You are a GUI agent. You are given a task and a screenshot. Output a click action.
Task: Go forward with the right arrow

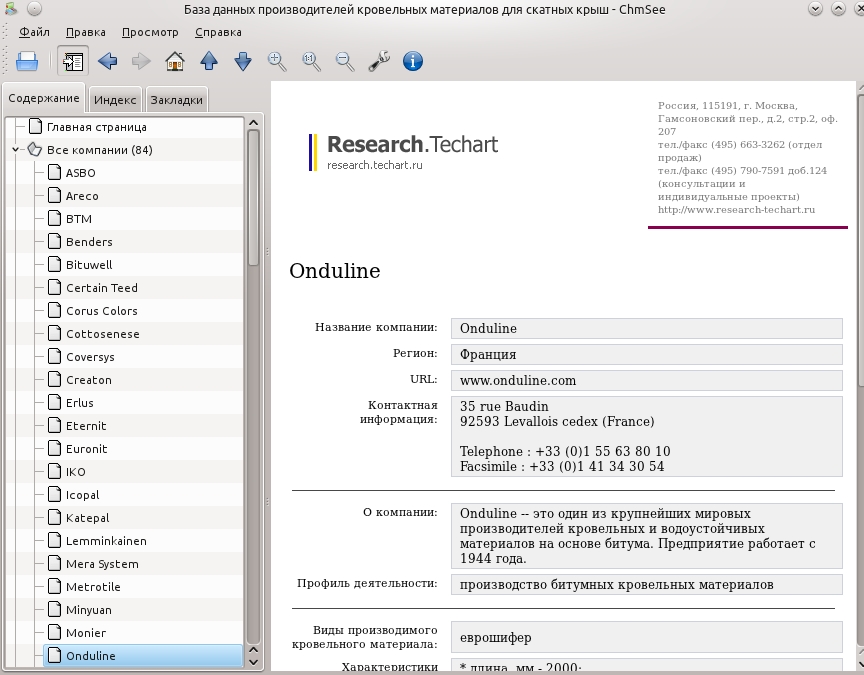coord(141,61)
